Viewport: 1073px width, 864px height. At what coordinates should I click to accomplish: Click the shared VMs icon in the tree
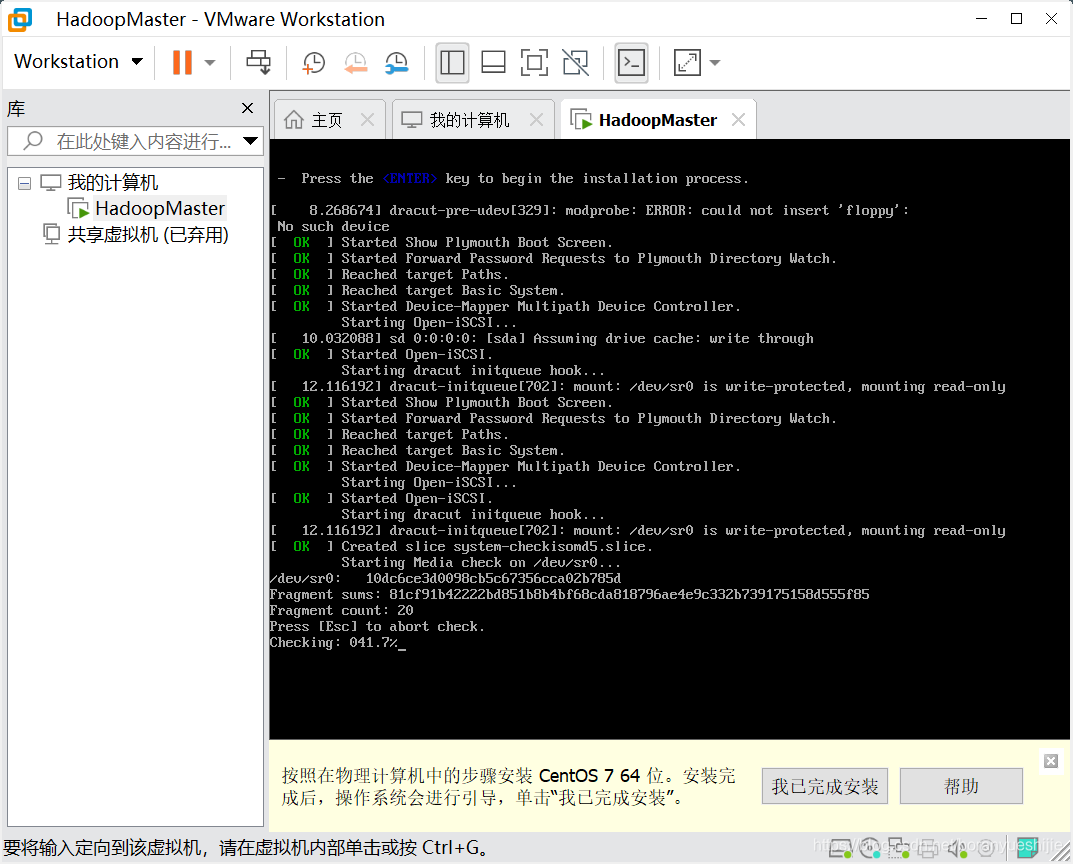pyautogui.click(x=51, y=234)
